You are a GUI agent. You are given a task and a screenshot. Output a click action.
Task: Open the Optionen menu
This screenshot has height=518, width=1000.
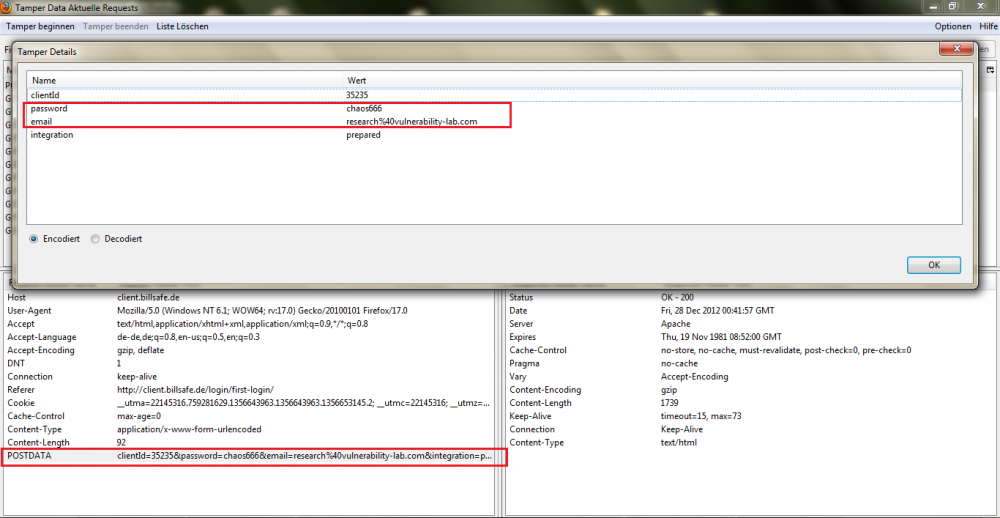952,26
